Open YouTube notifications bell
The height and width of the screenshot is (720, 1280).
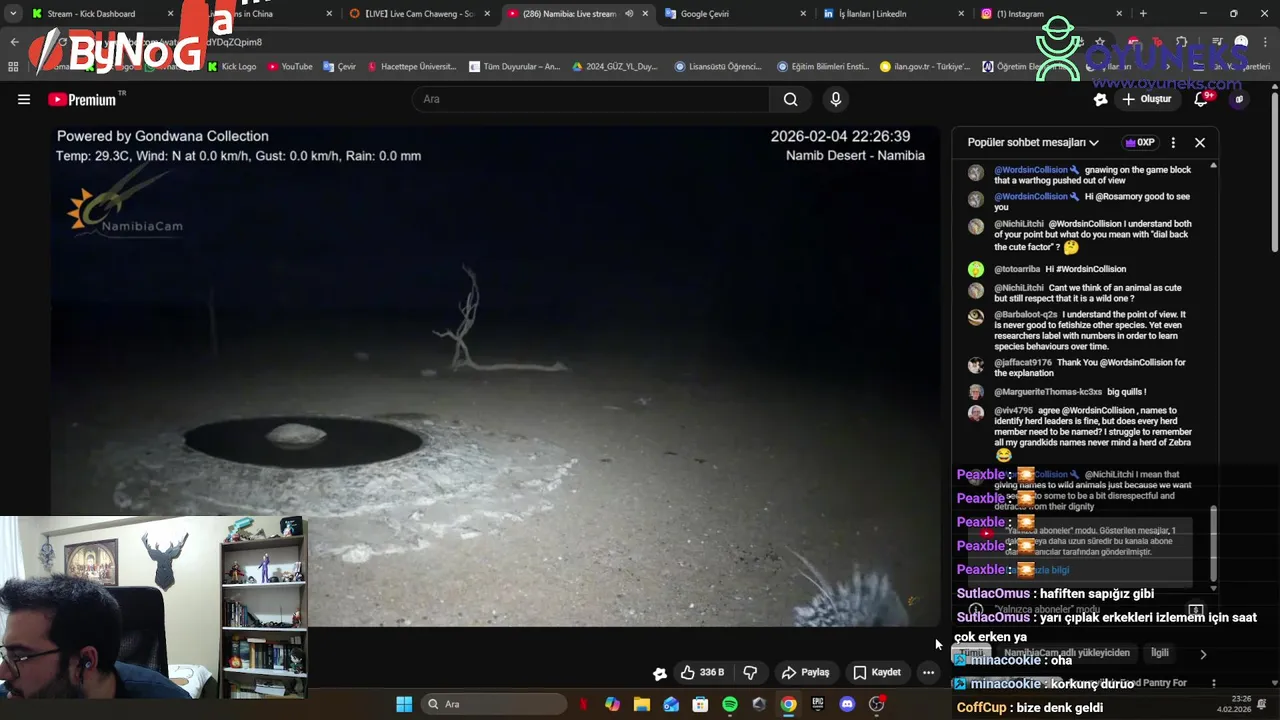tap(1201, 99)
